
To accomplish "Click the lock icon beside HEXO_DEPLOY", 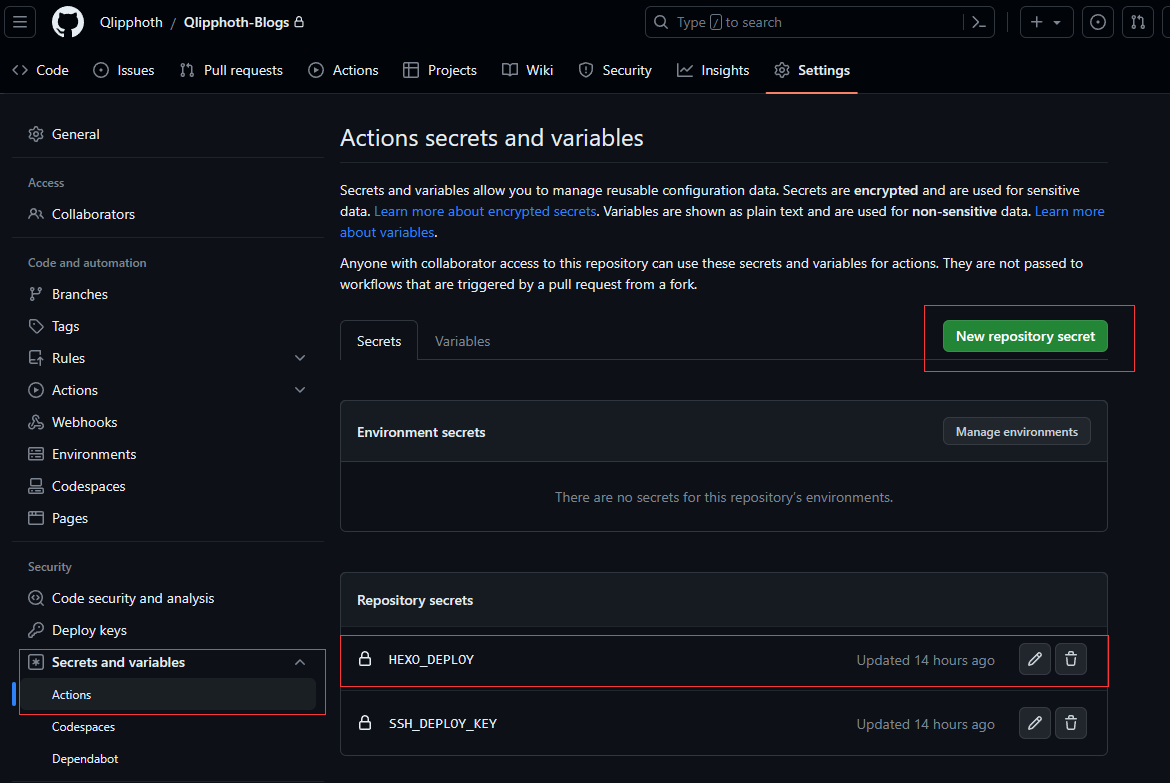I will (365, 659).
